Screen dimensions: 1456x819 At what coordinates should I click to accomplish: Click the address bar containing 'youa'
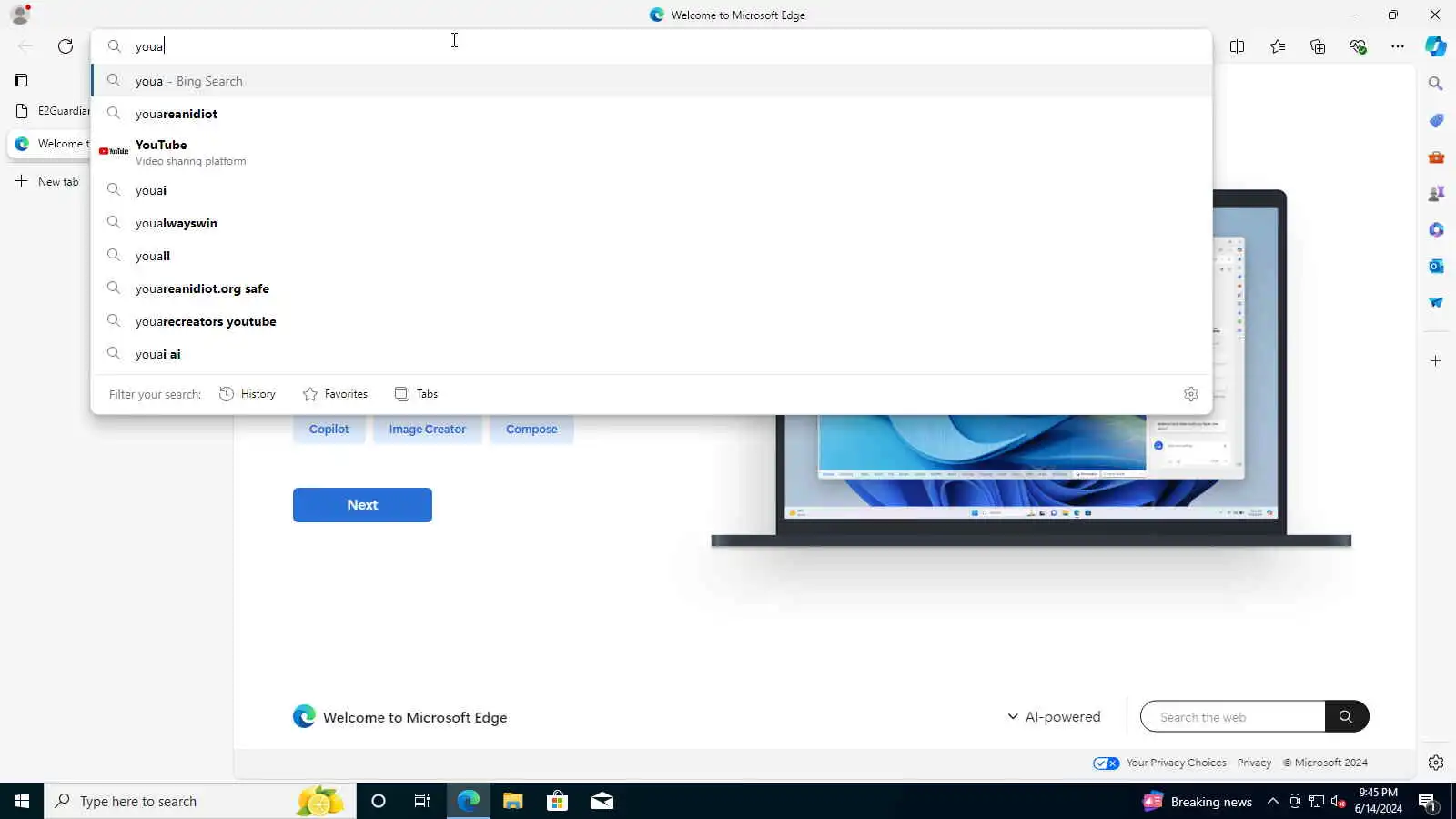652,46
